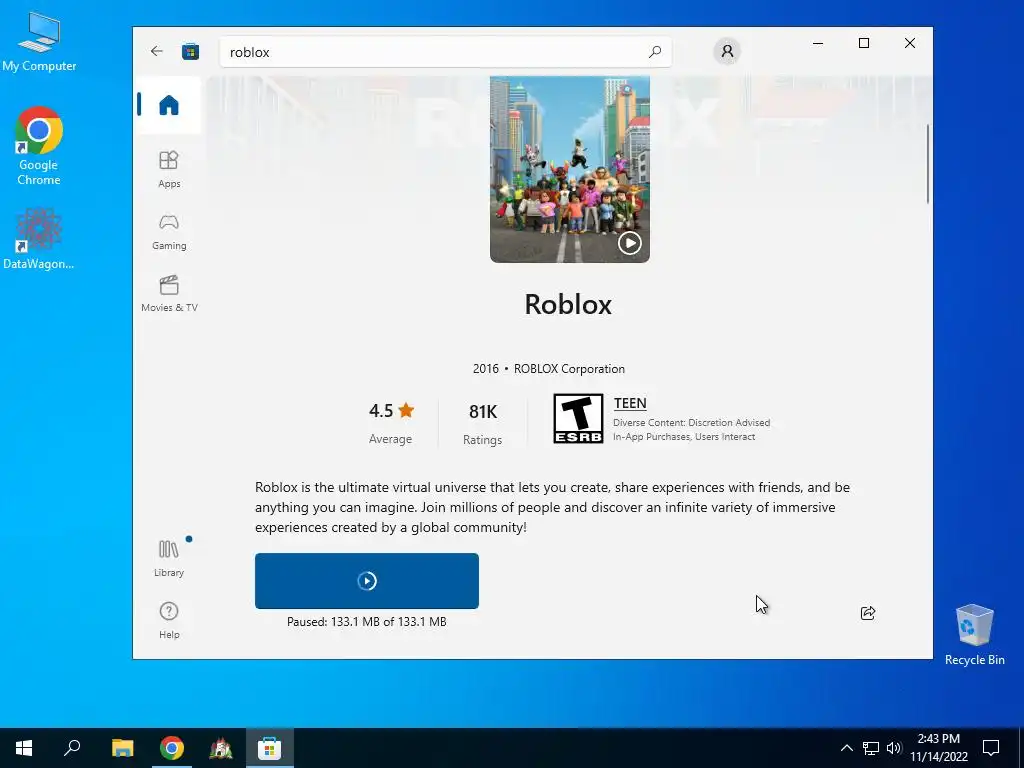This screenshot has width=1024, height=768.
Task: Open the user account profile icon
Action: pyautogui.click(x=727, y=51)
